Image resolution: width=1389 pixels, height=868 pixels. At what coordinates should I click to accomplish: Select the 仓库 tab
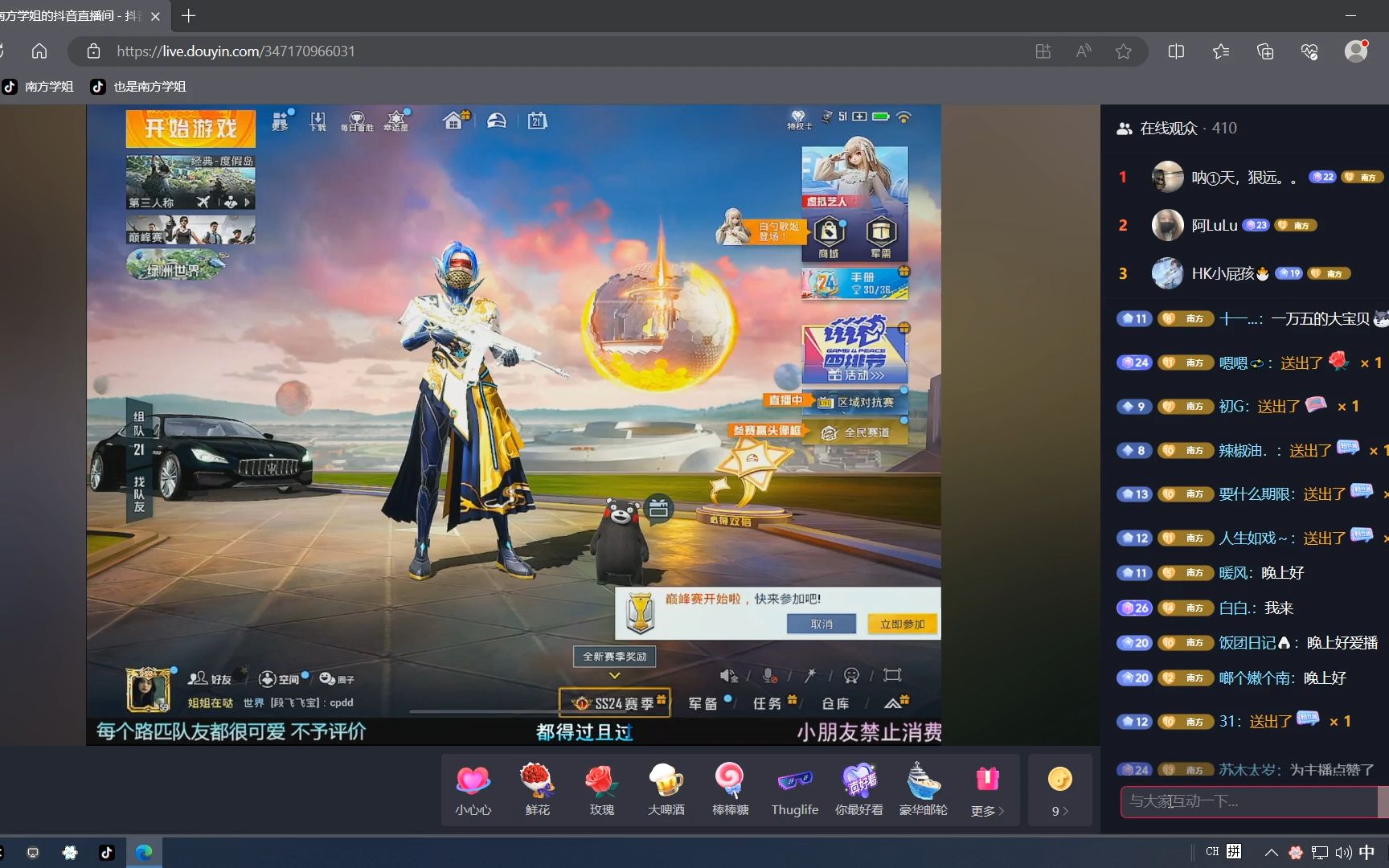(836, 703)
